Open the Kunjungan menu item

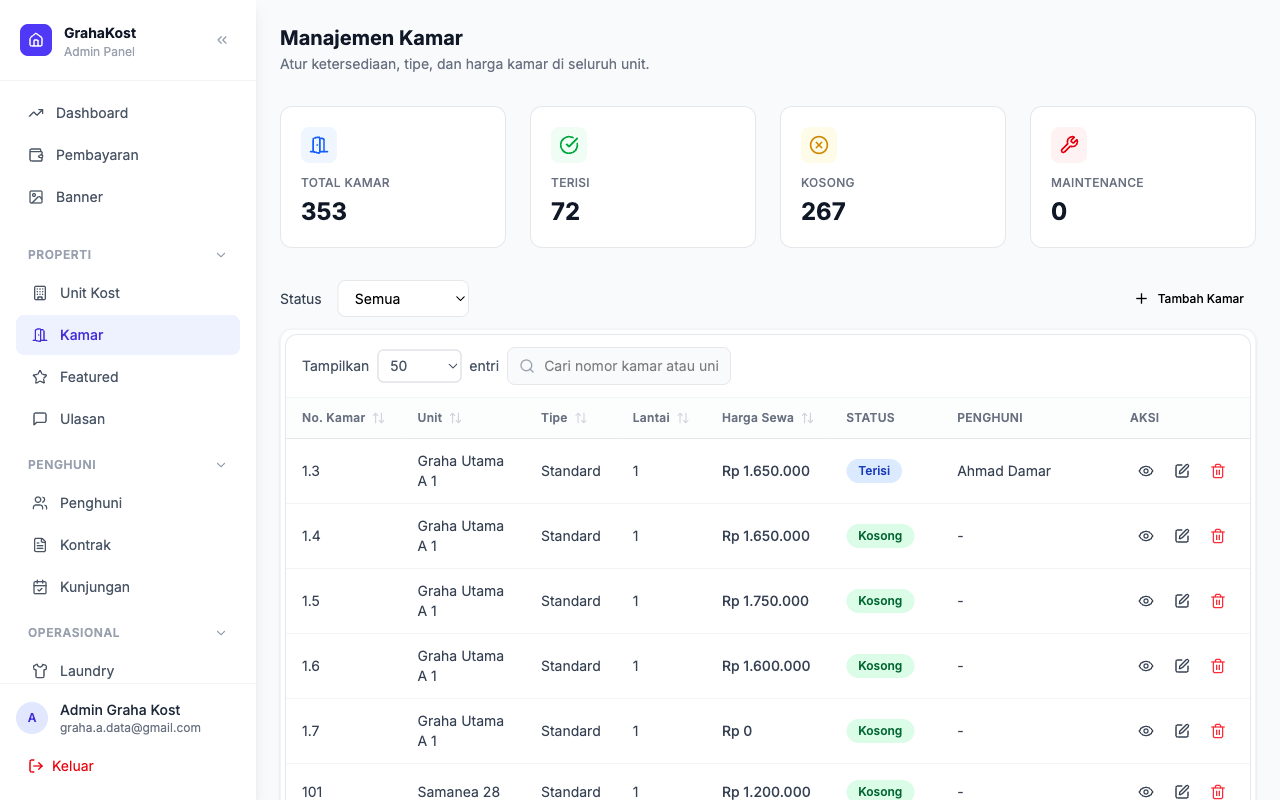point(128,587)
